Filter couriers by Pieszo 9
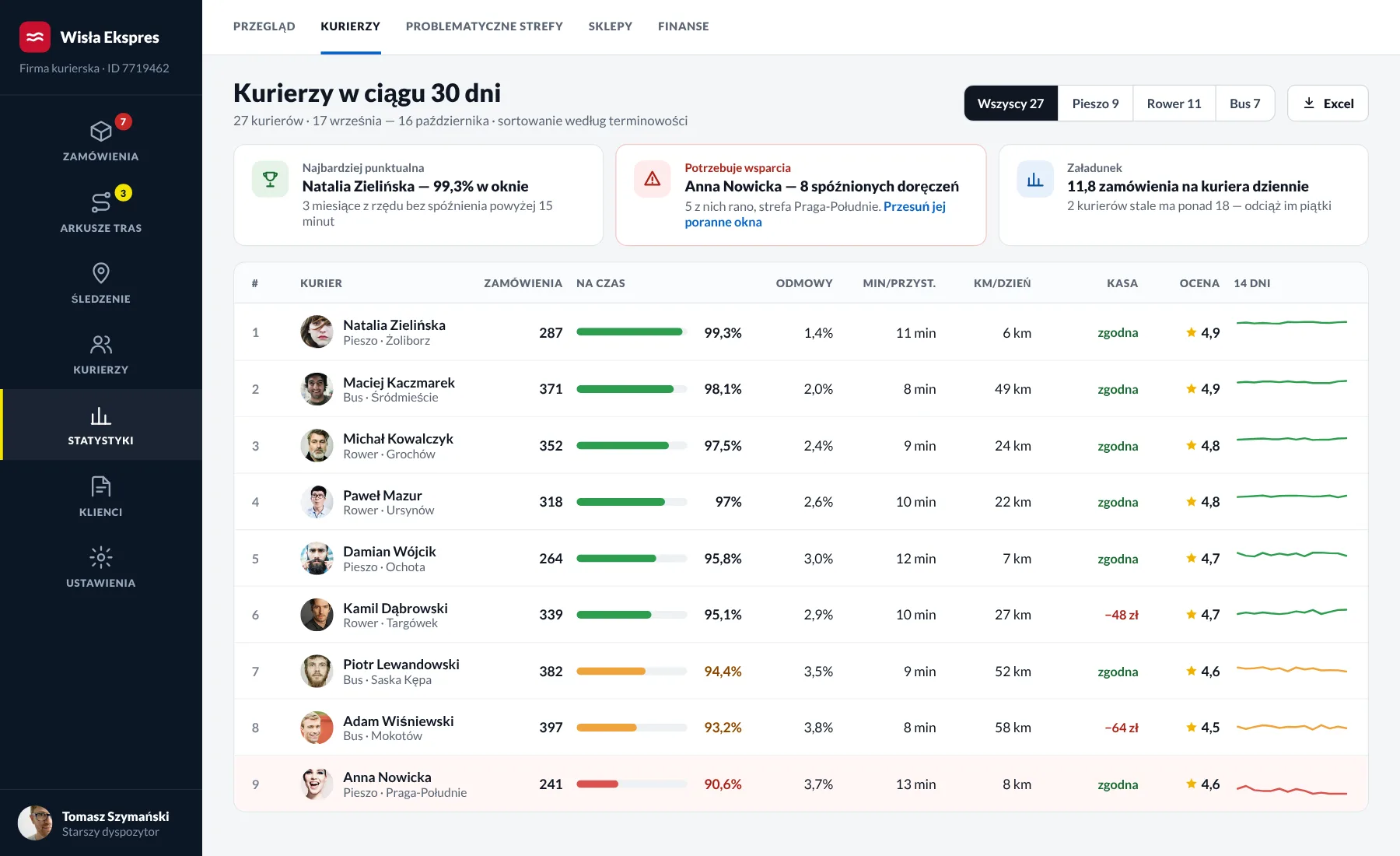This screenshot has height=856, width=1400. [x=1096, y=103]
